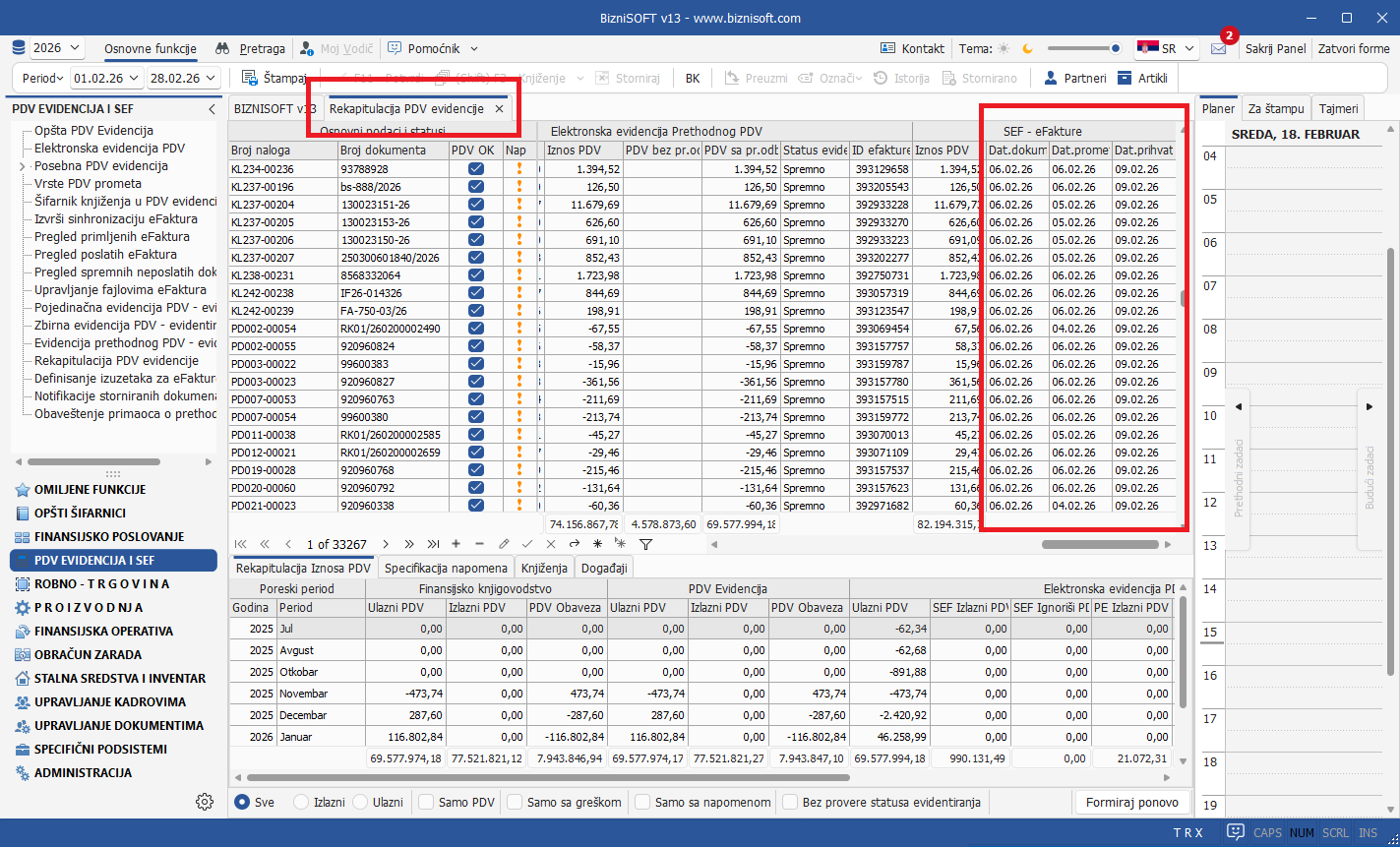Click the Formiraj ponovo button

[x=1131, y=802]
